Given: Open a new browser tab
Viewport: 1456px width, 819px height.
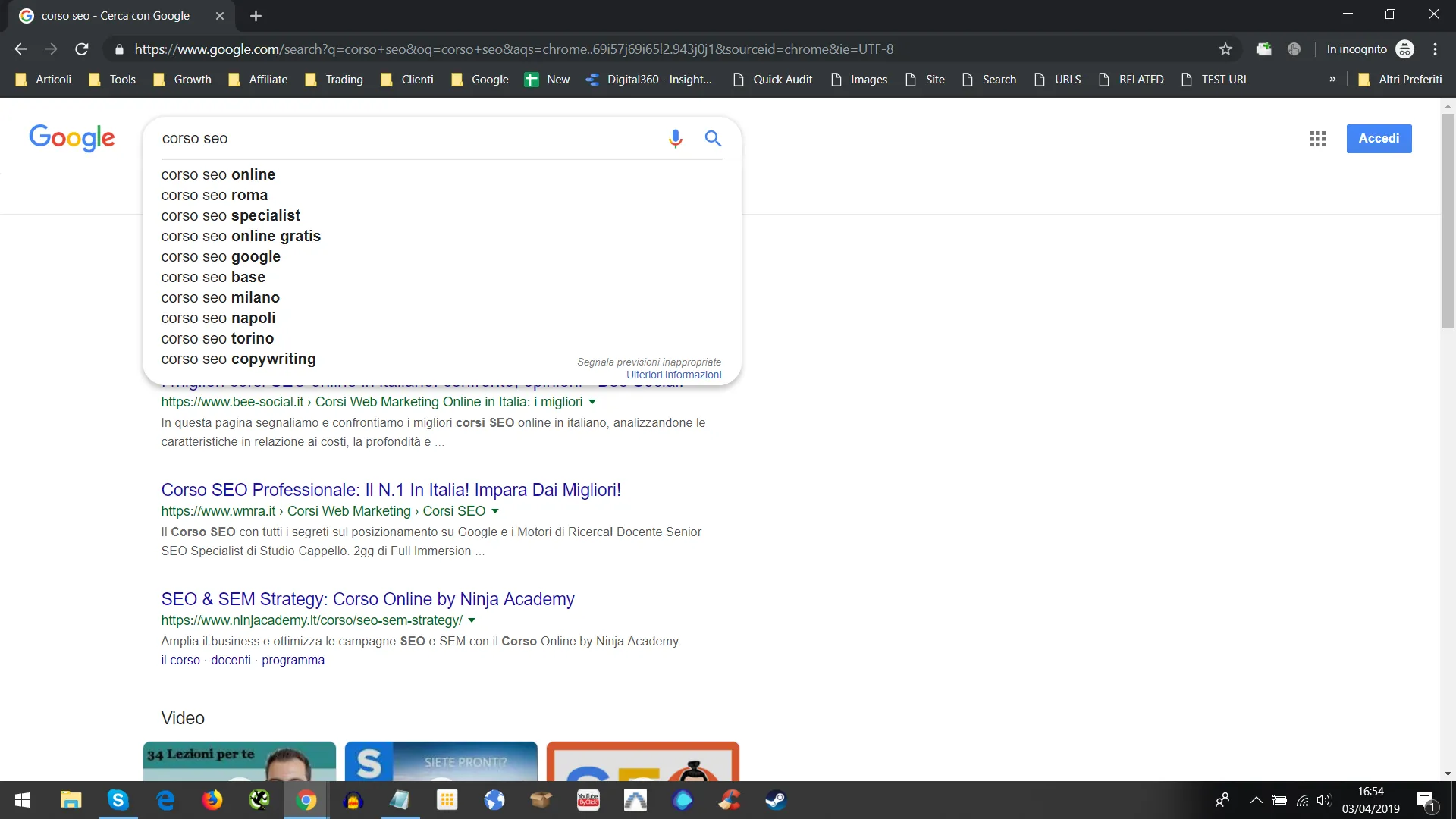Looking at the screenshot, I should click(x=256, y=16).
